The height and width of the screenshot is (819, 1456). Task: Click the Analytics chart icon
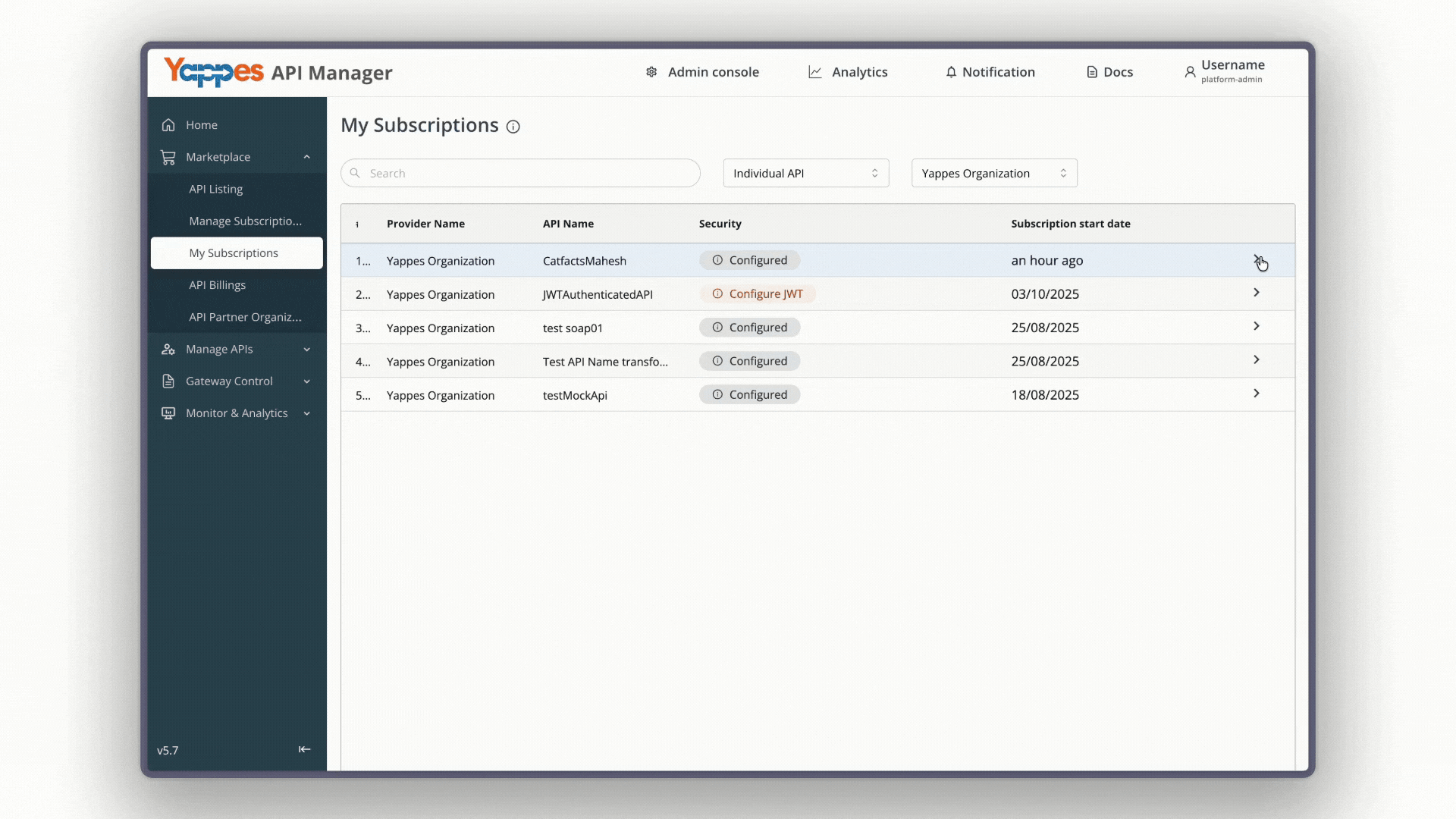tap(815, 72)
